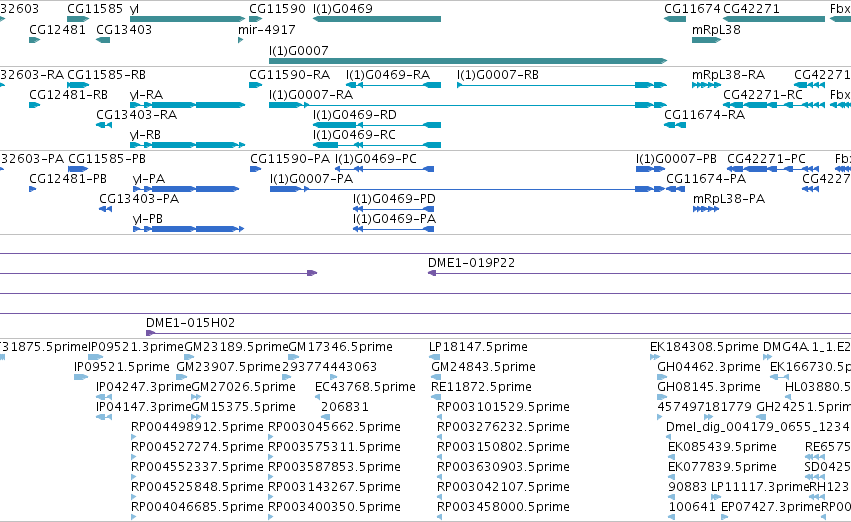Click EST EK085439.5prime
Screen dimensions: 851x522
[722, 447]
